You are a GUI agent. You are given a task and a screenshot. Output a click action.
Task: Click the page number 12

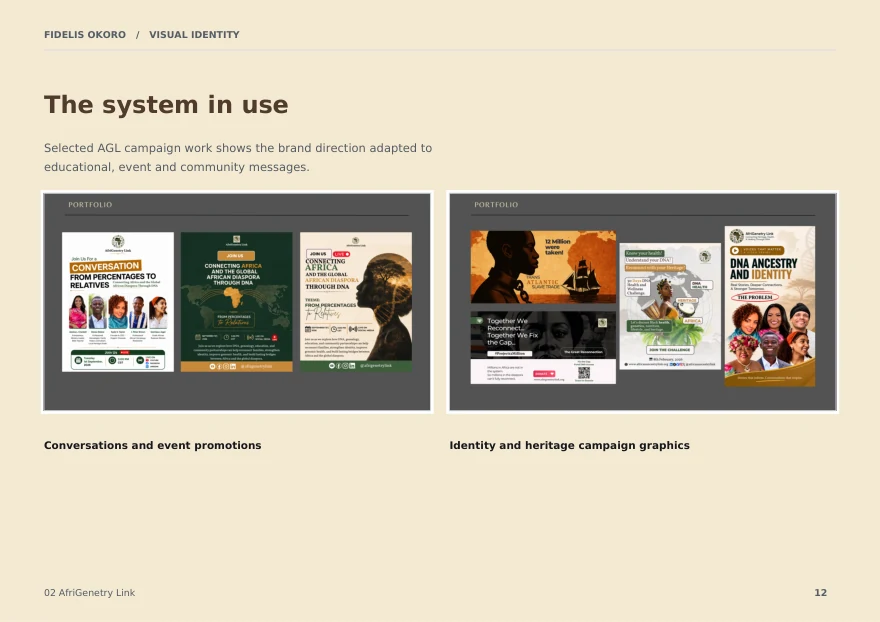coord(821,593)
